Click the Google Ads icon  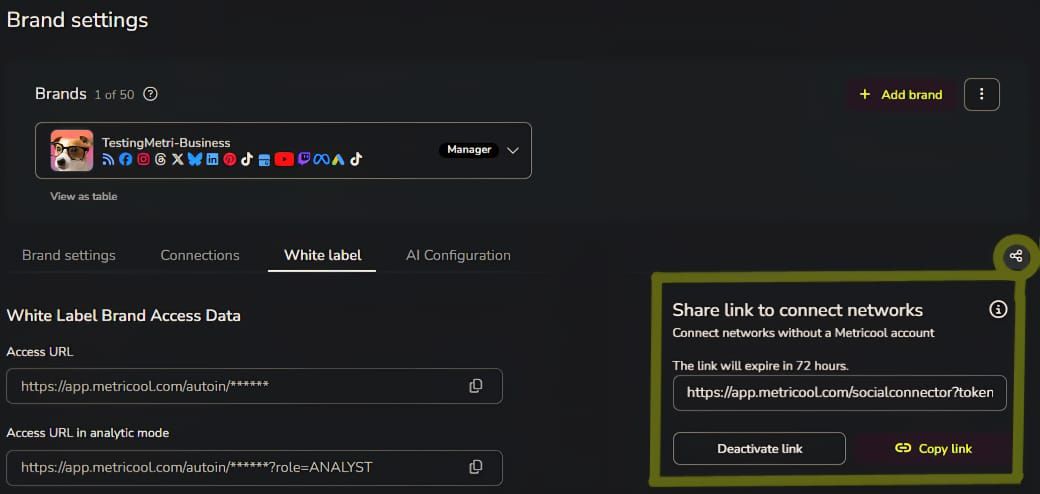click(338, 159)
